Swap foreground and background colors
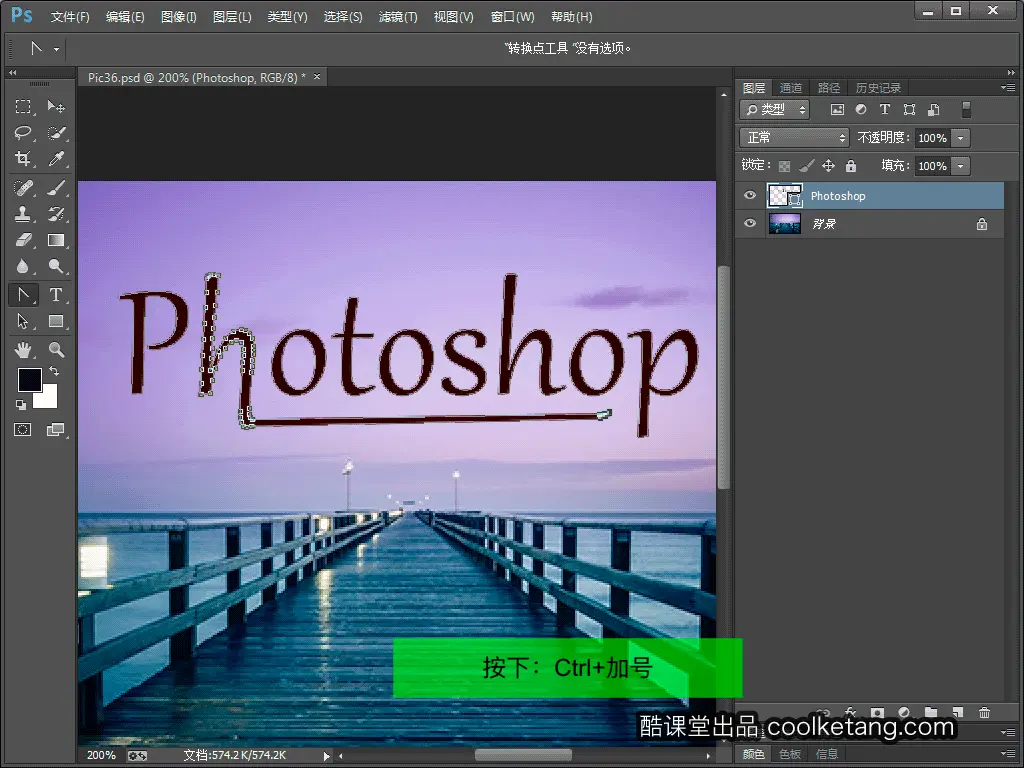Image resolution: width=1024 pixels, height=768 pixels. [54, 371]
